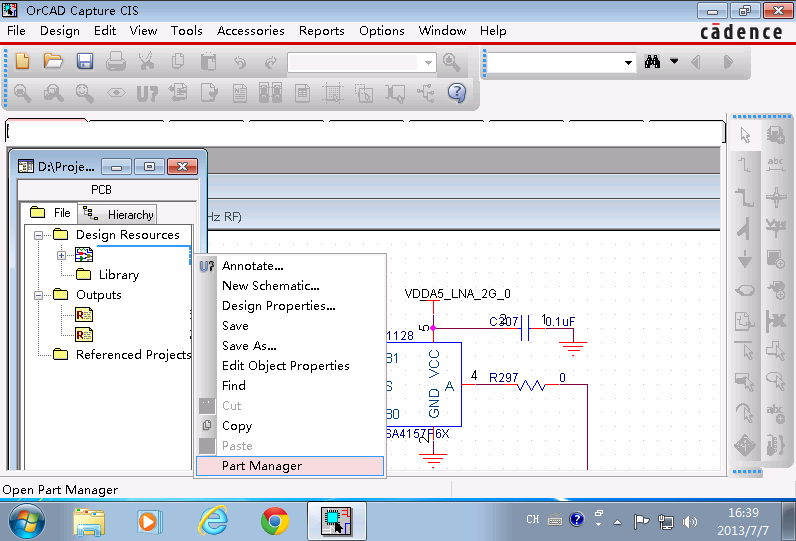This screenshot has width=796, height=541.
Task: Select the Referenced Projects folder
Action: point(122,354)
